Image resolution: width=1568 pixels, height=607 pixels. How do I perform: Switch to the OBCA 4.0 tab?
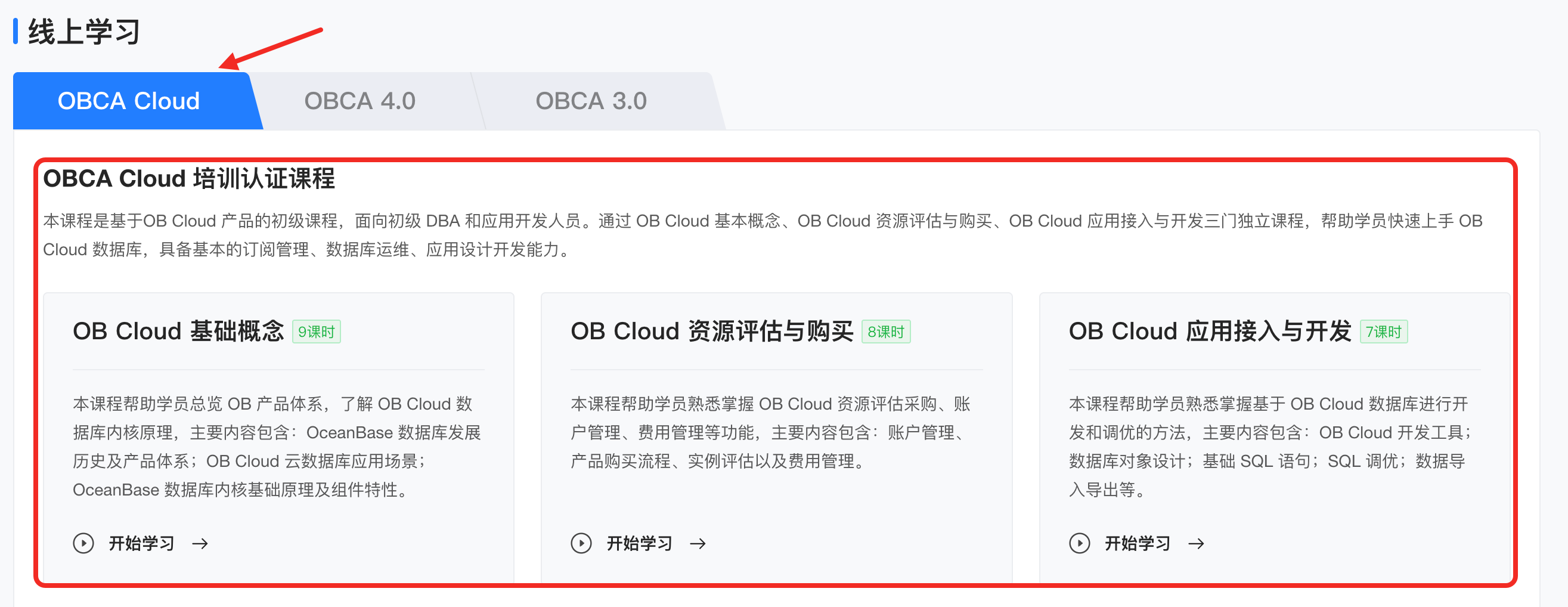(x=360, y=101)
